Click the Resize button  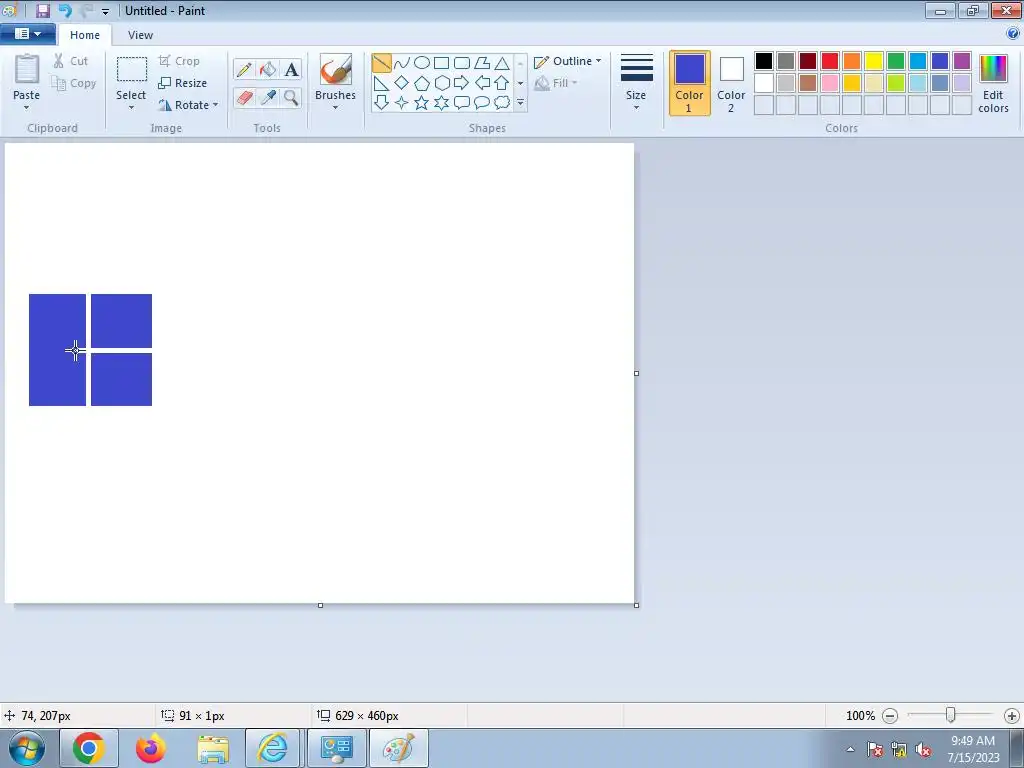[183, 83]
